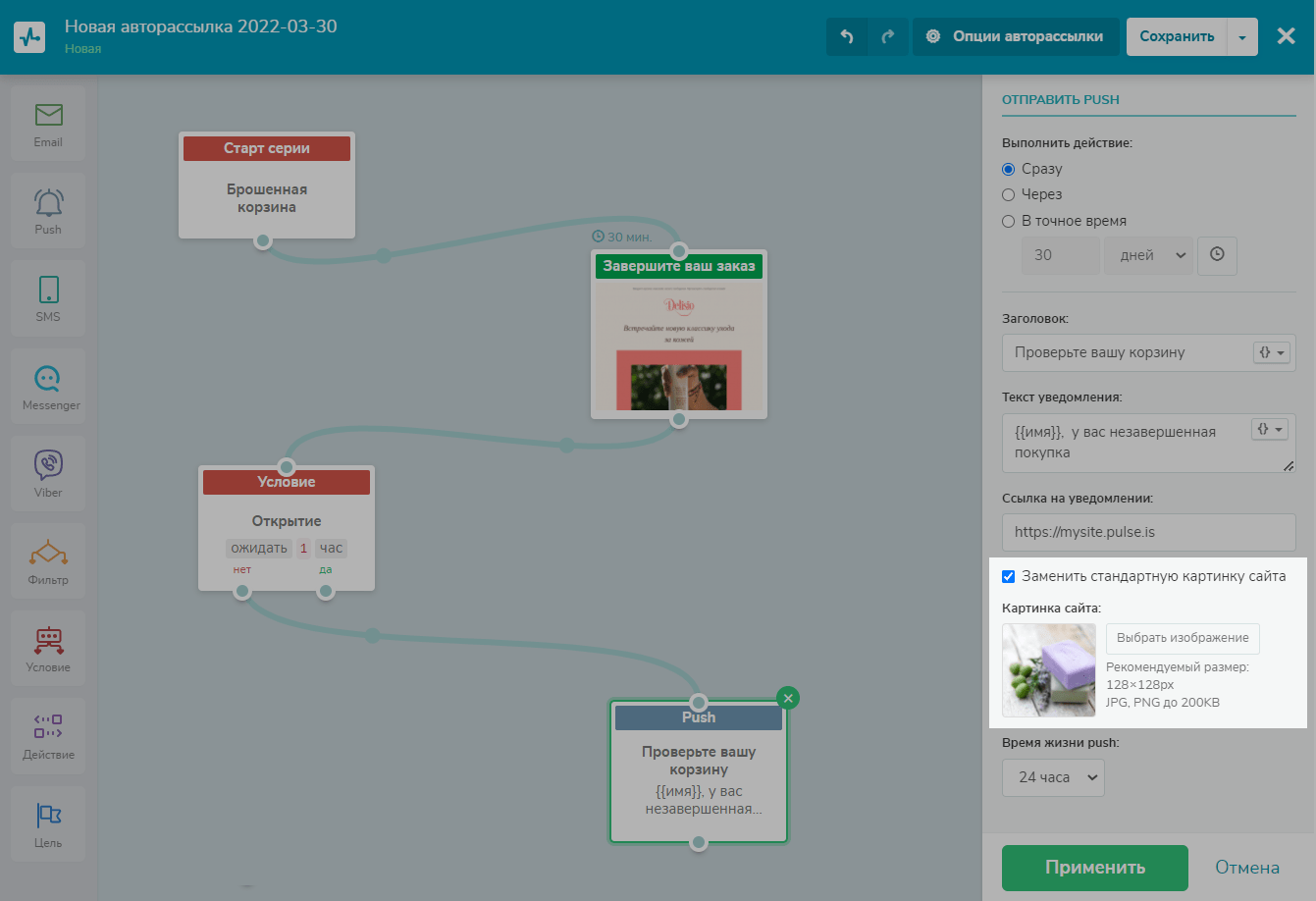Click the clock icon next to дней
The image size is (1316, 901).
pos(1217,254)
